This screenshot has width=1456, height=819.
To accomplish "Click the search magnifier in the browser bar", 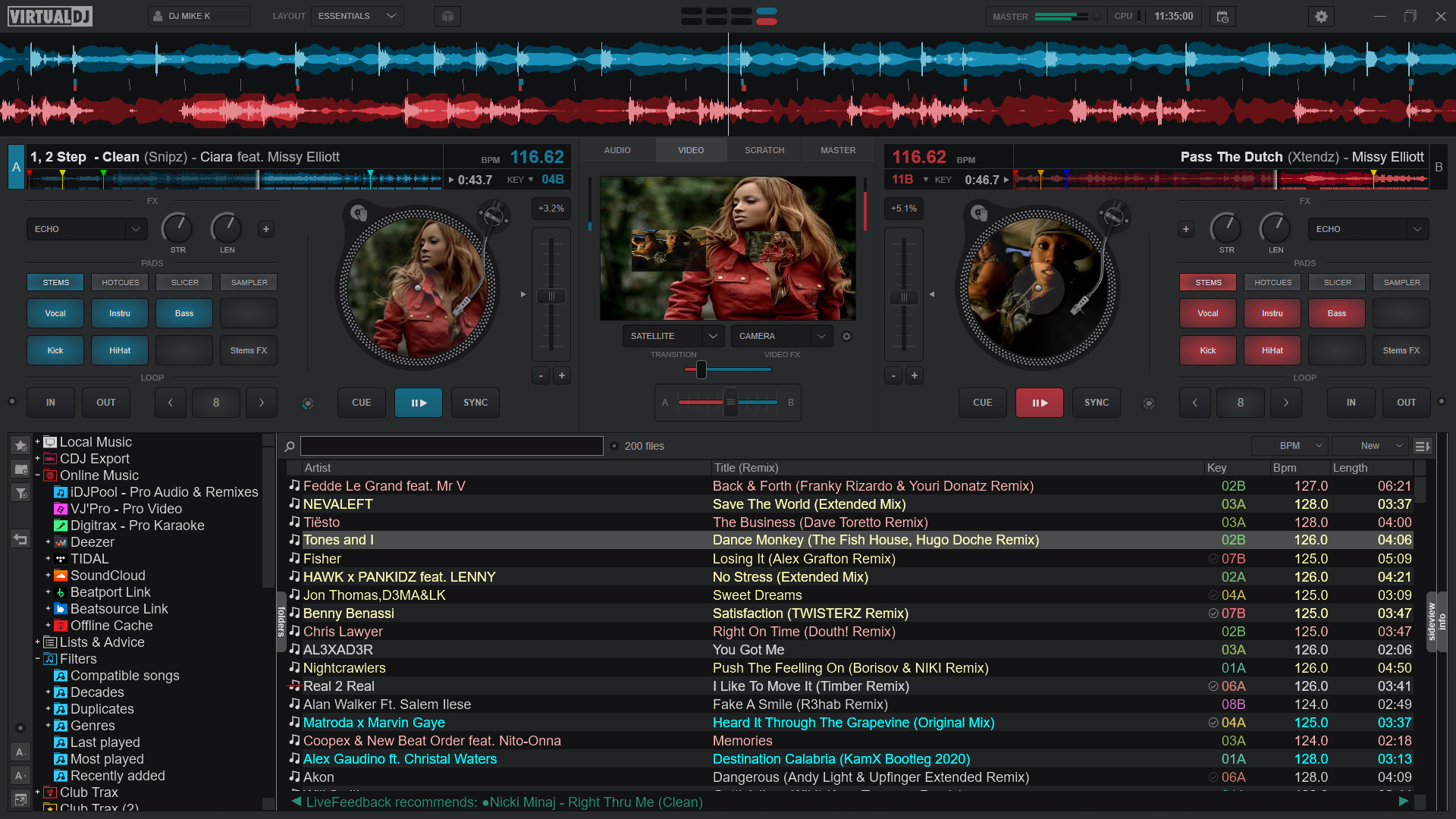I will pyautogui.click(x=289, y=446).
